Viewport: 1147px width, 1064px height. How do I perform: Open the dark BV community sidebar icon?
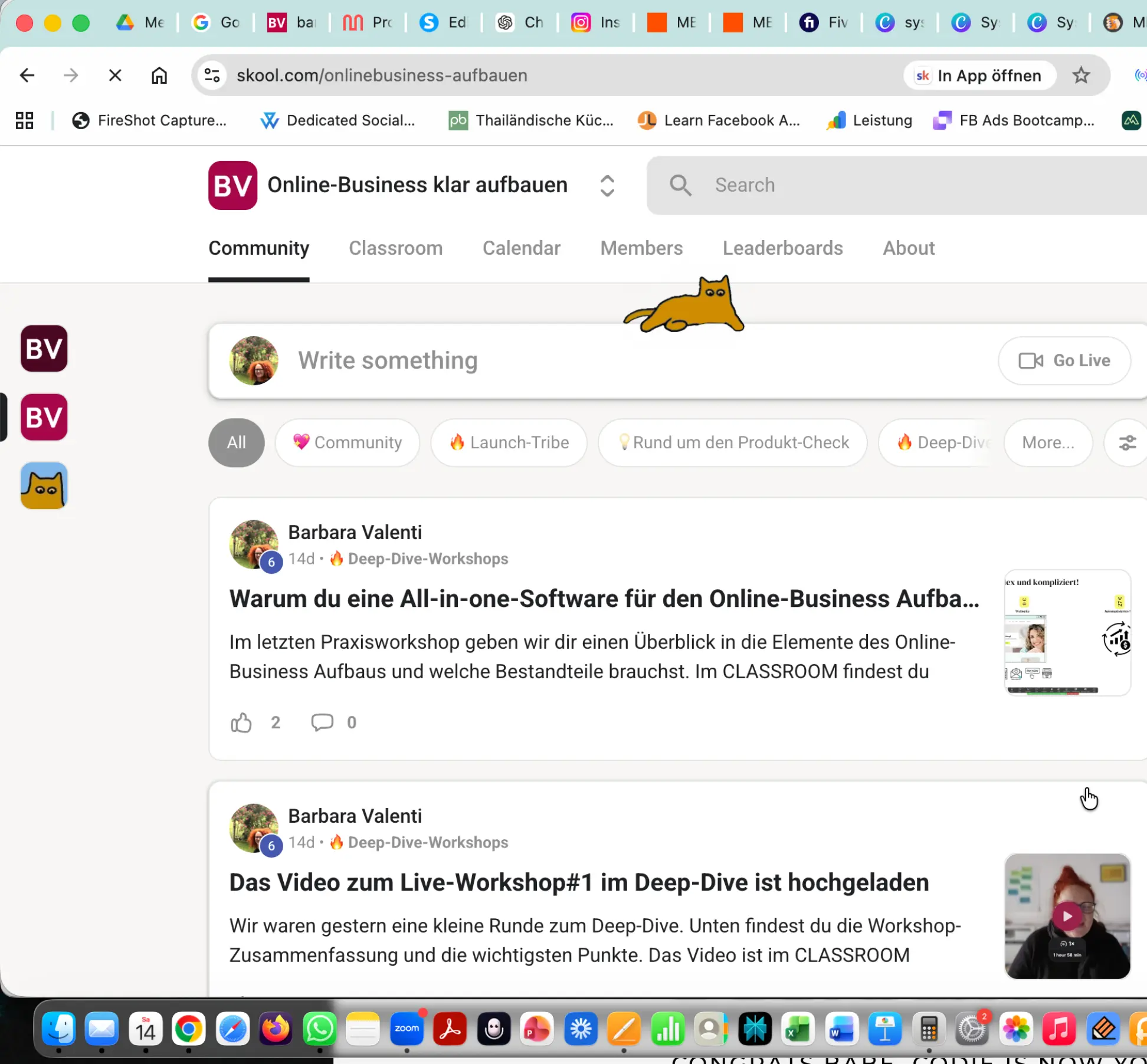pos(44,349)
